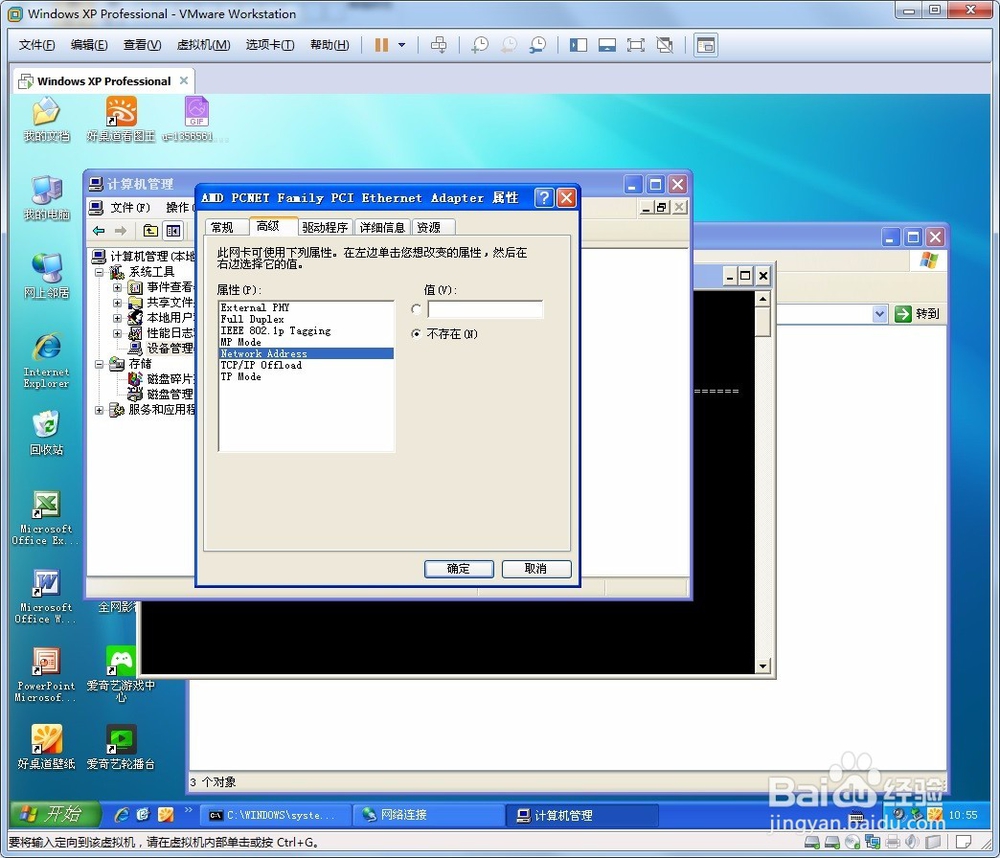The image size is (1000, 858).
Task: Open 网上邻居 desktop icon
Action: pos(46,276)
